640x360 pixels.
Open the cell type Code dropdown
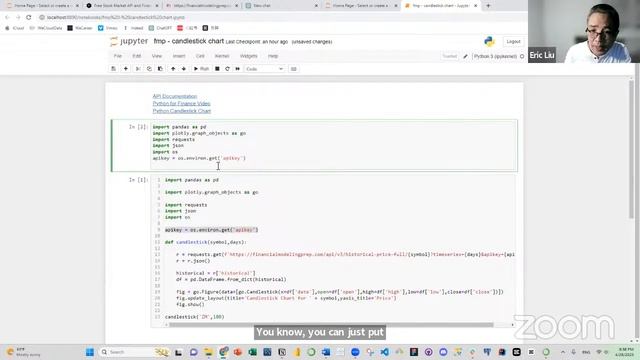[264, 69]
